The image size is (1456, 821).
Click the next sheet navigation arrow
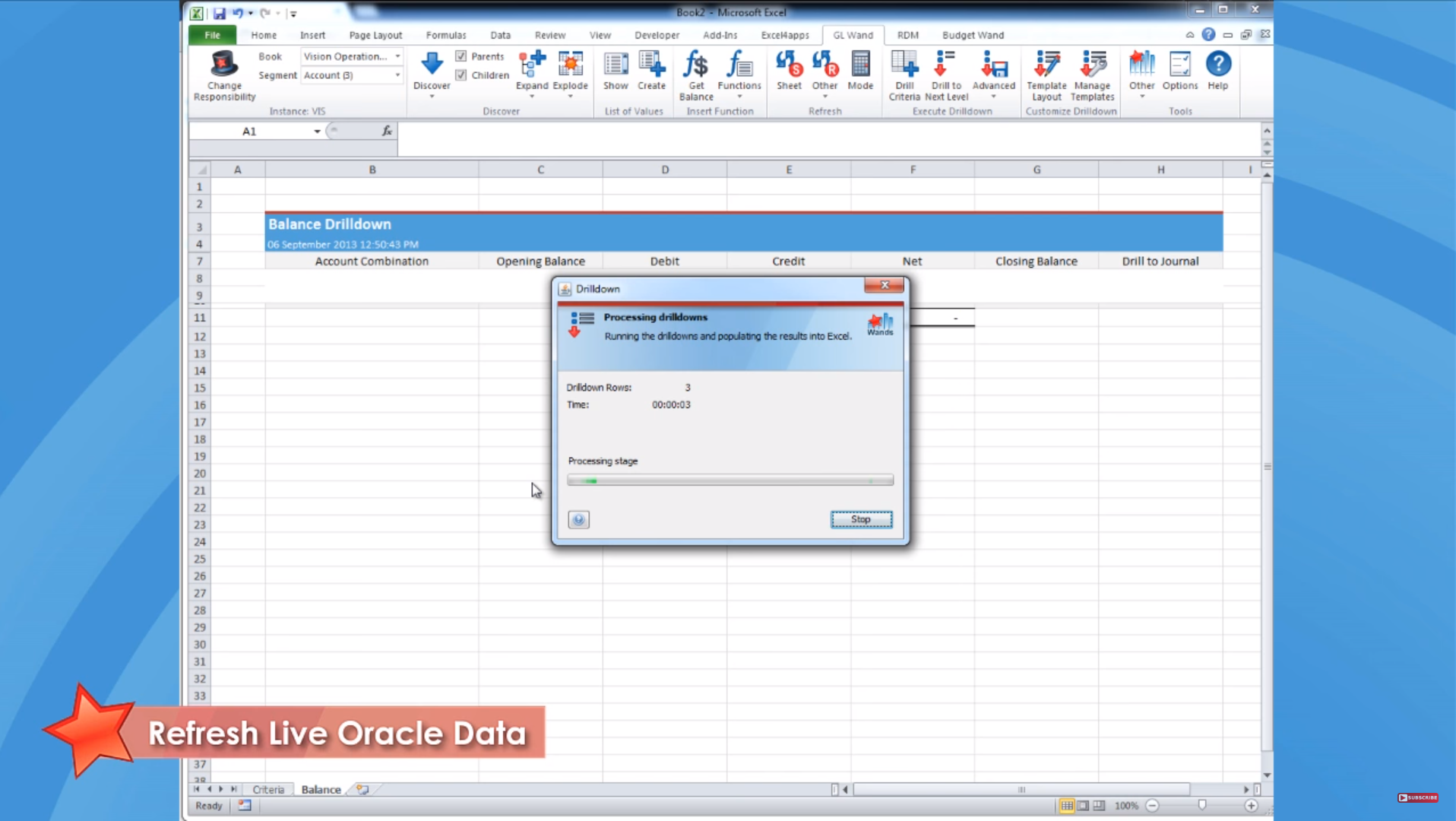click(x=221, y=790)
